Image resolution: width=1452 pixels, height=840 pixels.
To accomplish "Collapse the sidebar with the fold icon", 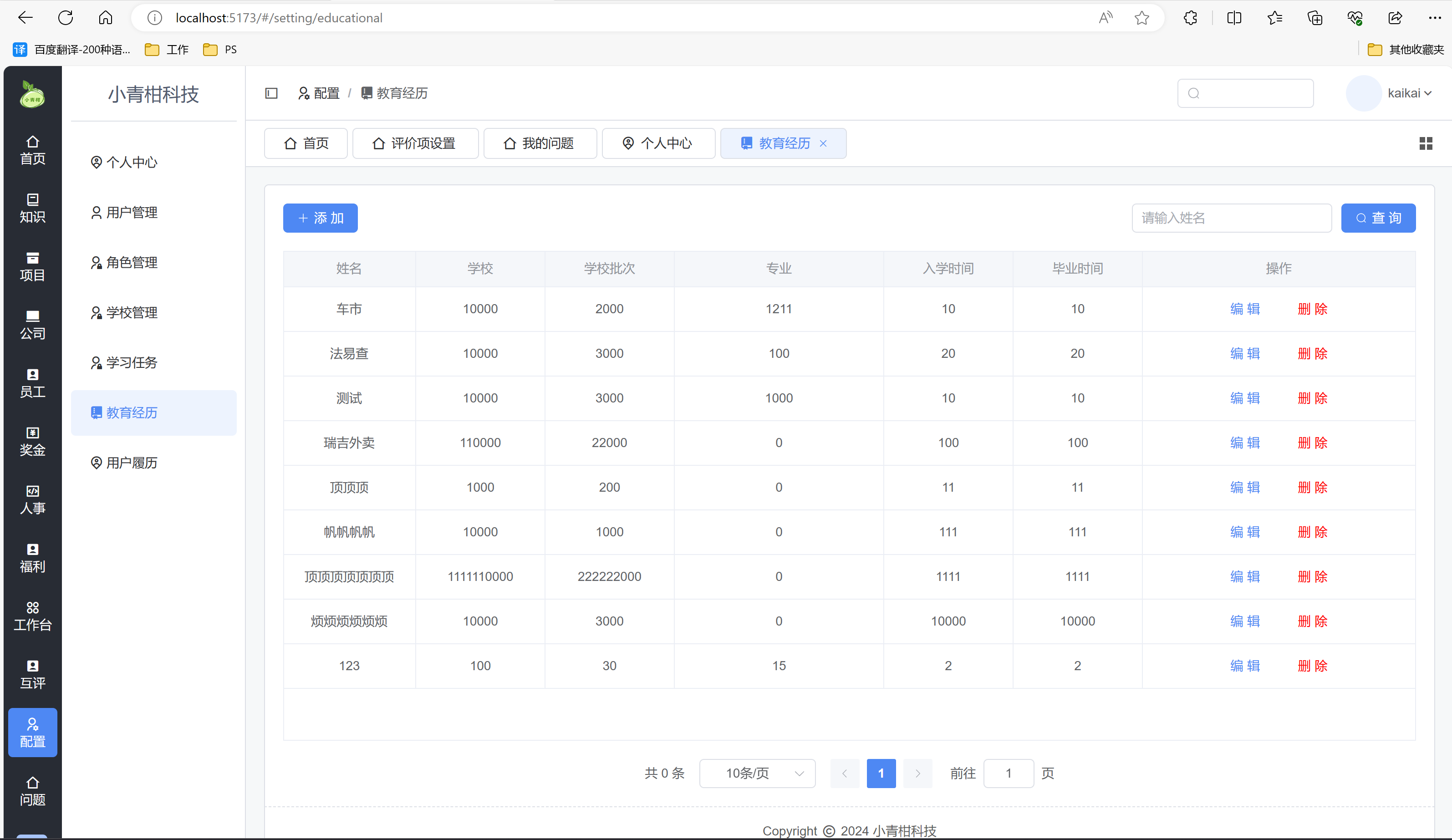I will (271, 93).
